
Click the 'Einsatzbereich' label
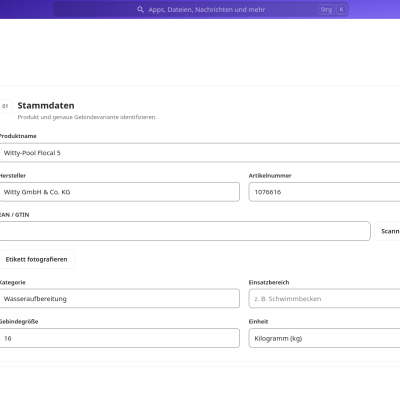269,282
